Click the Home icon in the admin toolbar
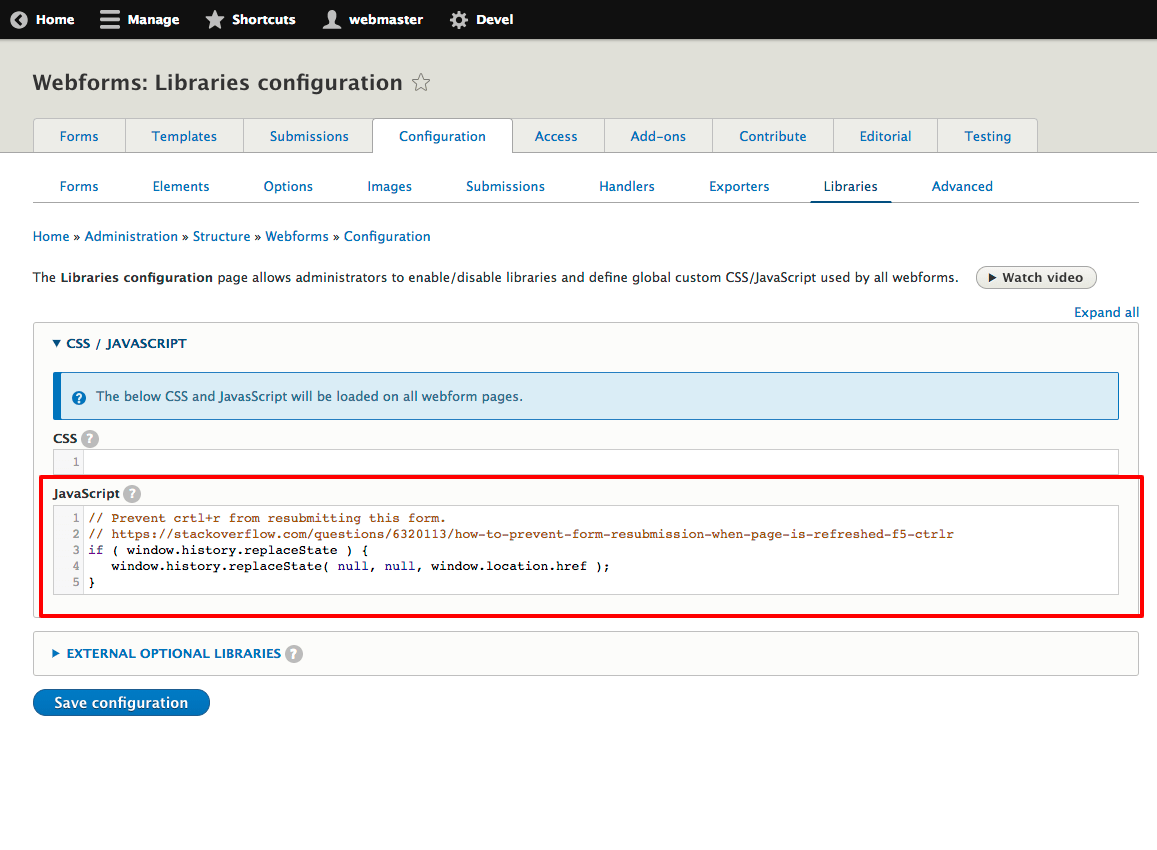This screenshot has height=850, width=1157. (x=18, y=19)
